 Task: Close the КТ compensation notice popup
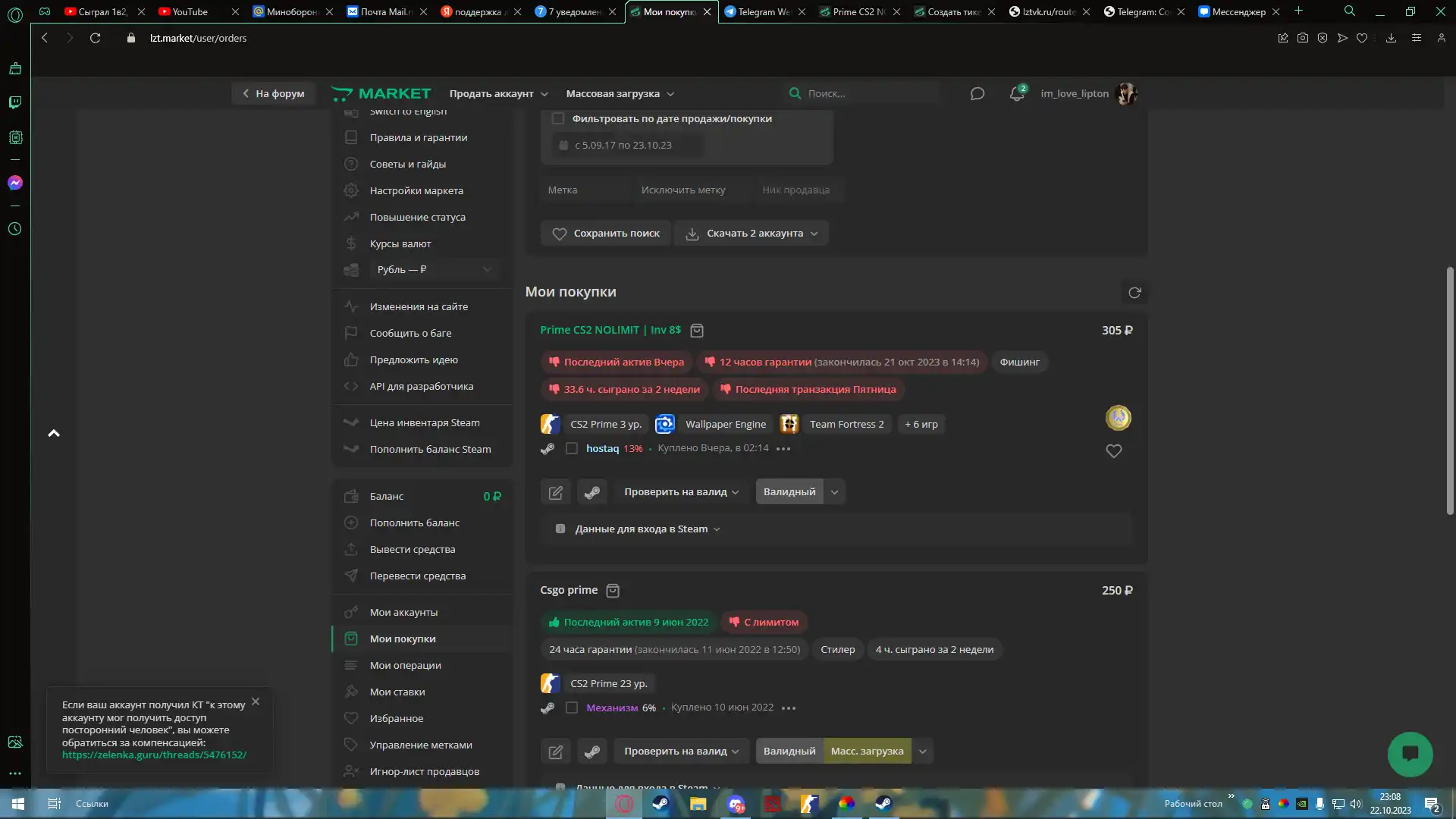pyautogui.click(x=256, y=701)
